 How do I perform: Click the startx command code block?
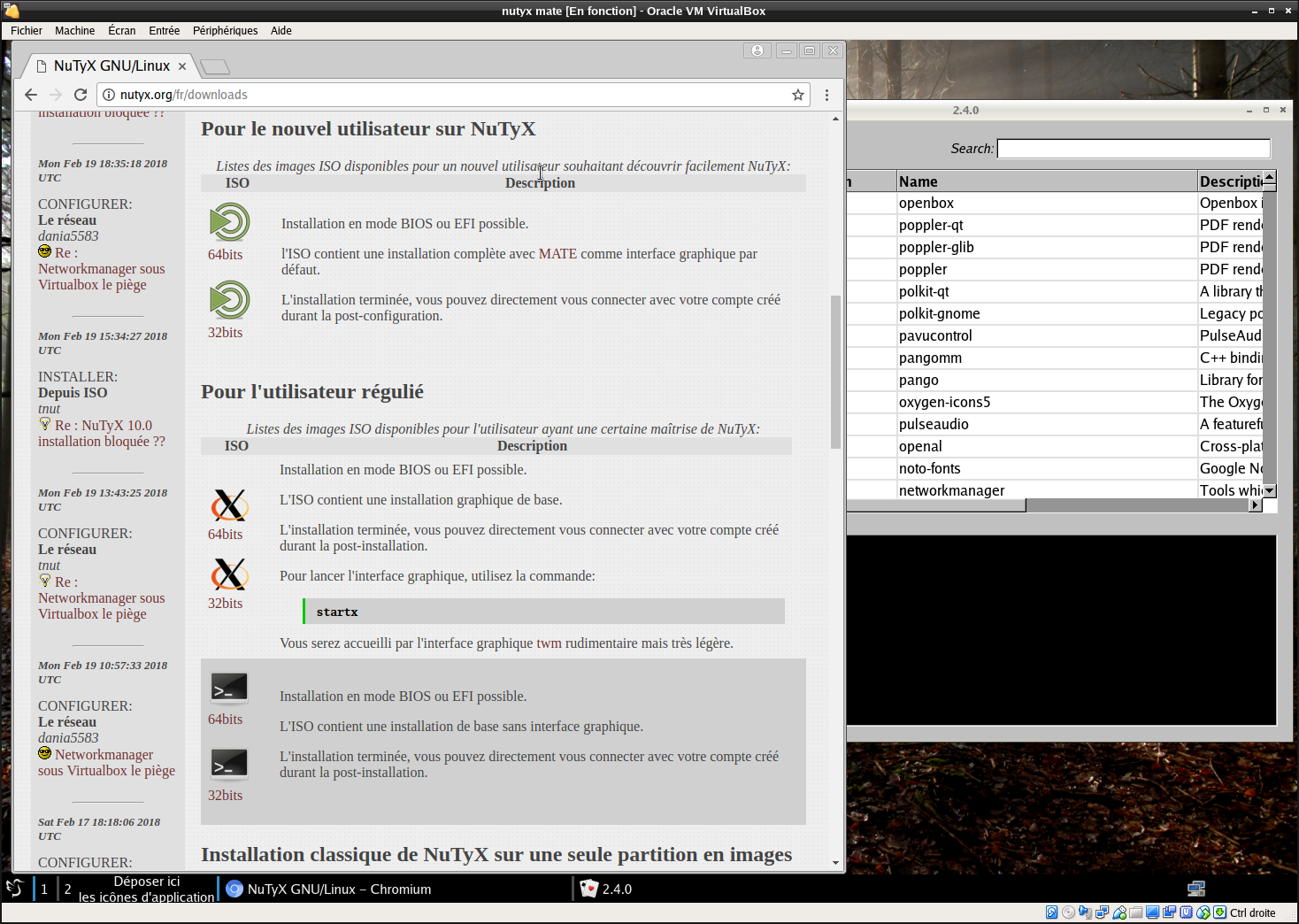543,612
